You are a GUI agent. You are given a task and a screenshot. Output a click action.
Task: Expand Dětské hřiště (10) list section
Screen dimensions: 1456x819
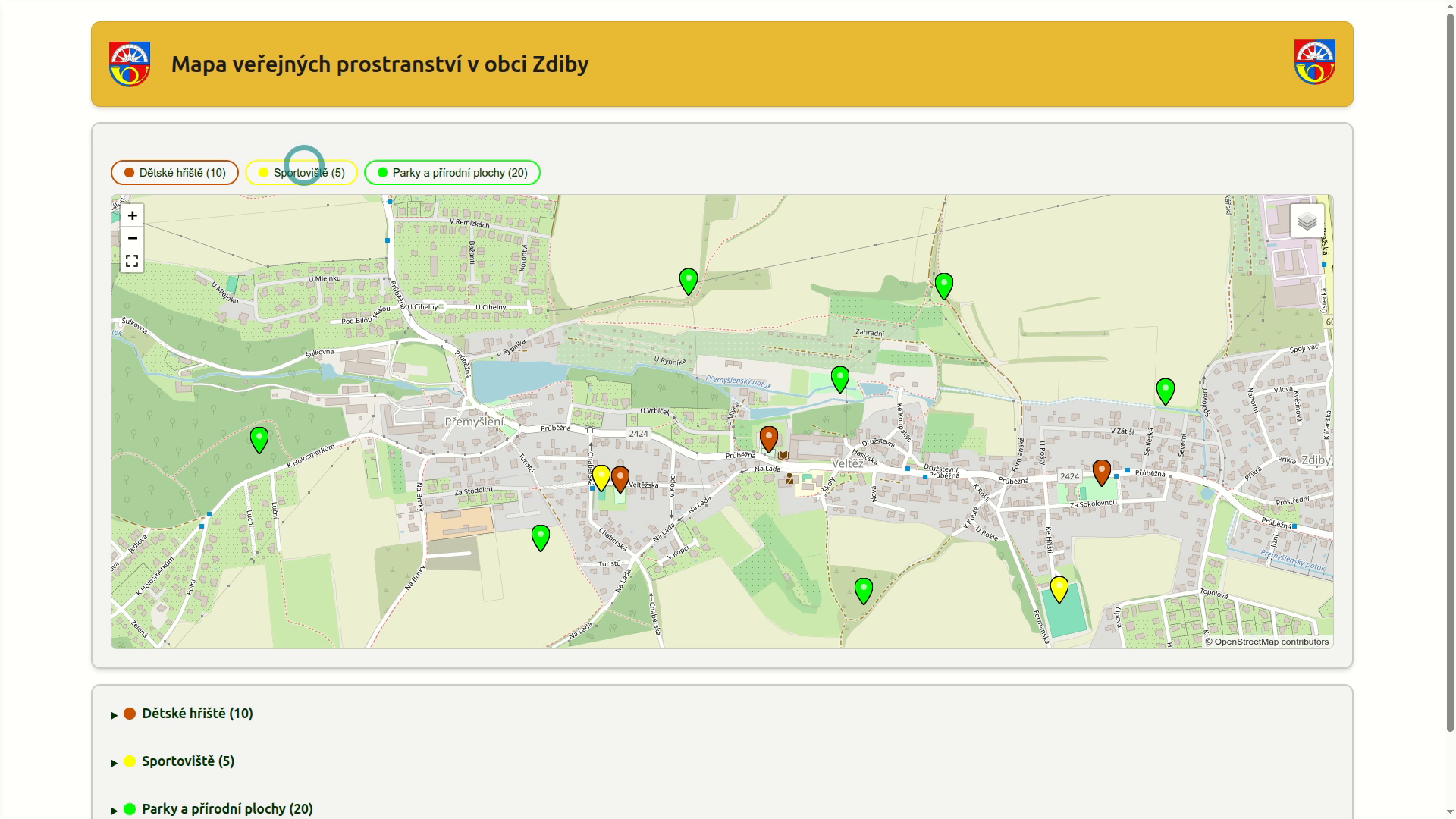click(182, 714)
